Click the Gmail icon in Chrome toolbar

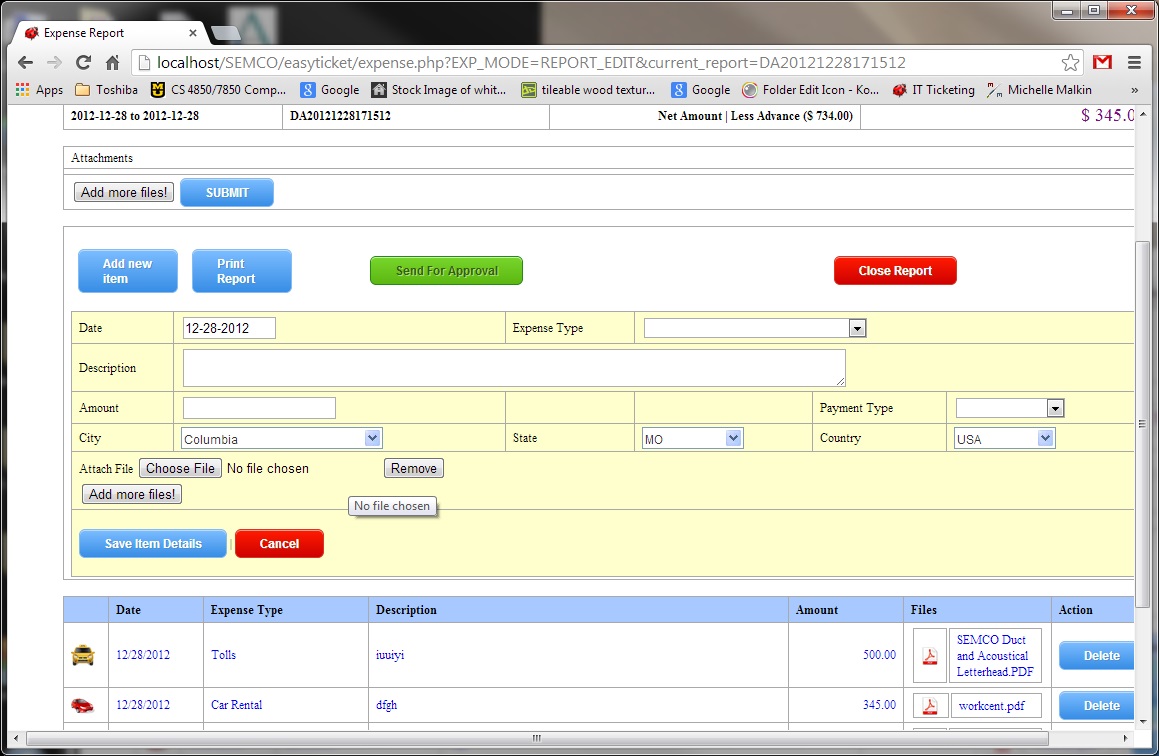[x=1102, y=62]
